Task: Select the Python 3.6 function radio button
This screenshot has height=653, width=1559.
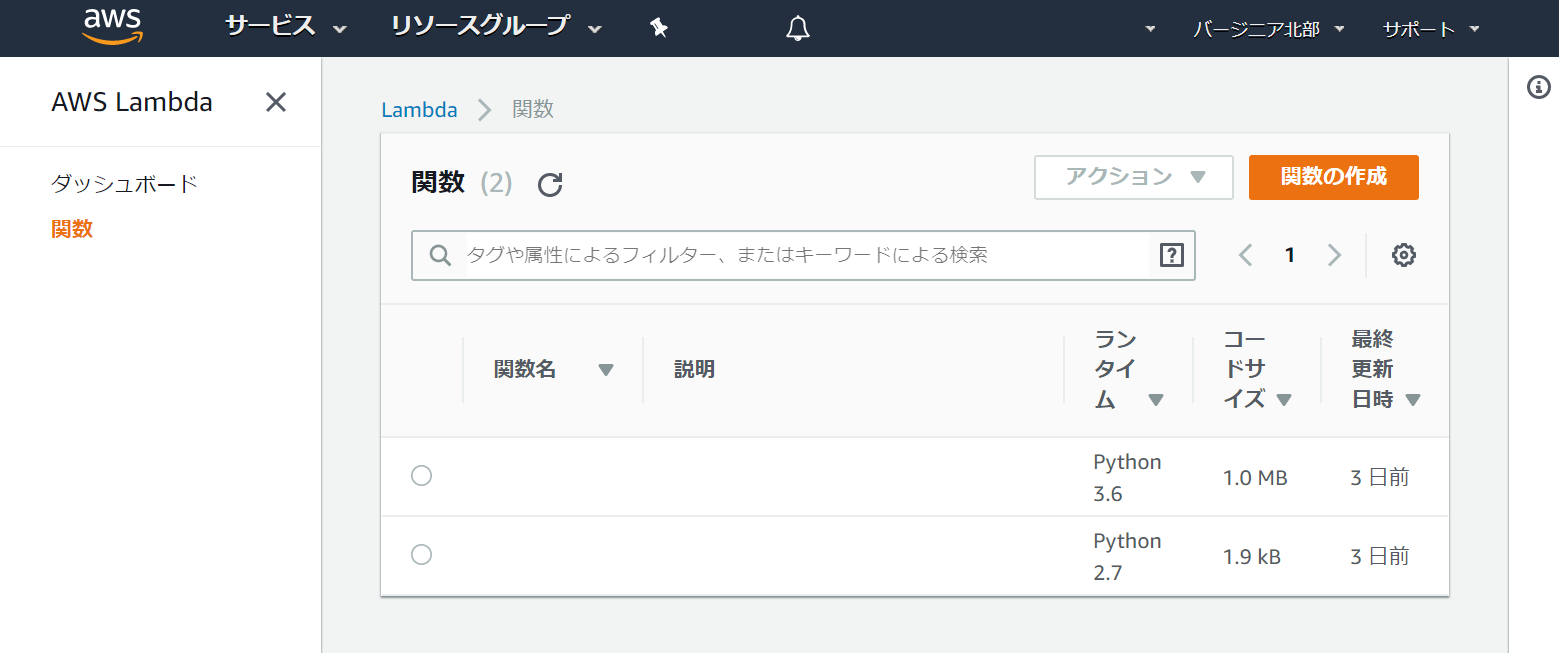Action: point(421,476)
